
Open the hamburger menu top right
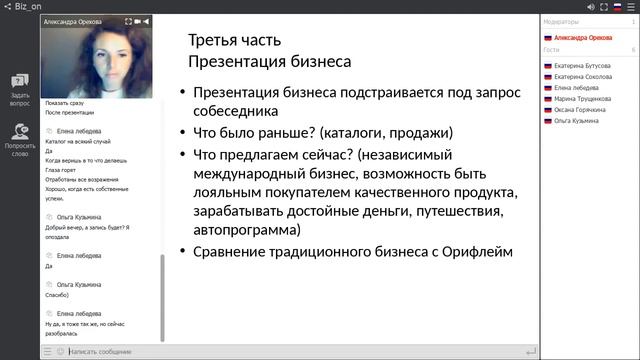click(x=631, y=7)
